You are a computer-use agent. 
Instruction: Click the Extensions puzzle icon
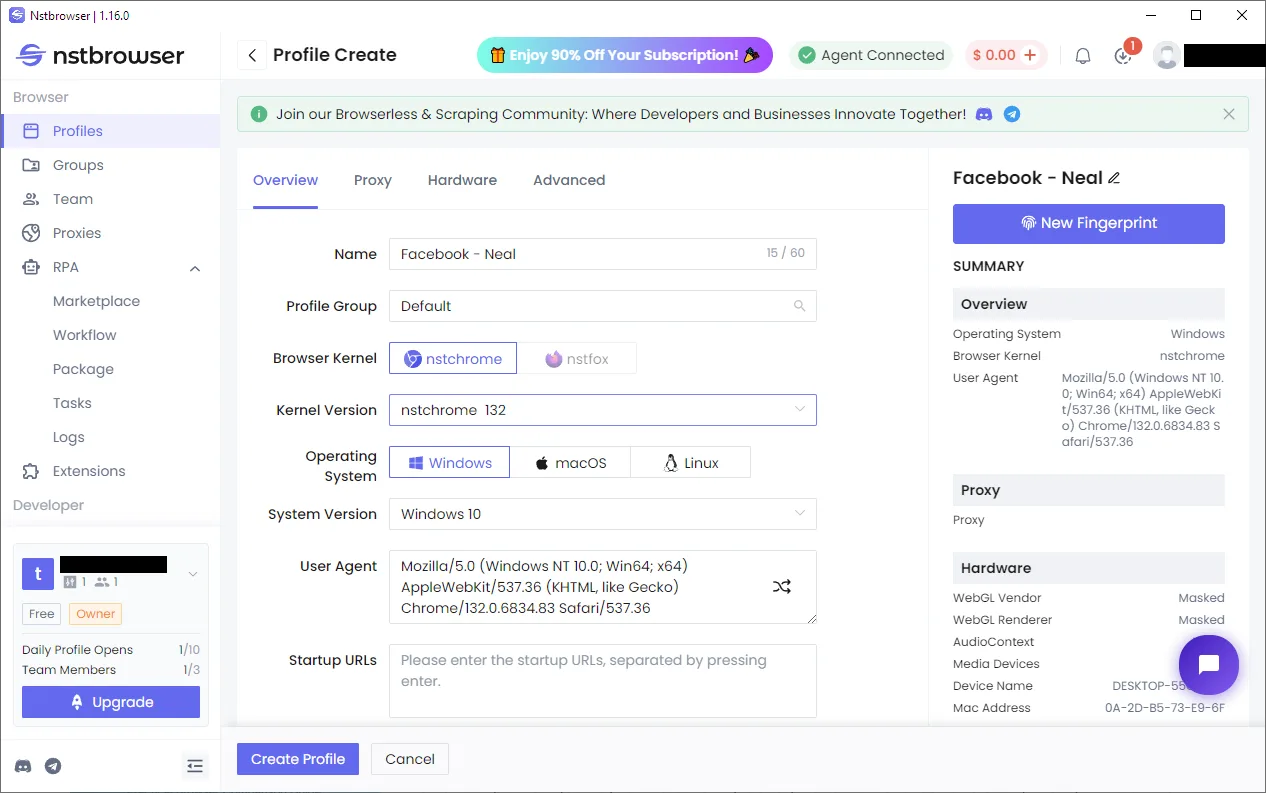[x=31, y=471]
